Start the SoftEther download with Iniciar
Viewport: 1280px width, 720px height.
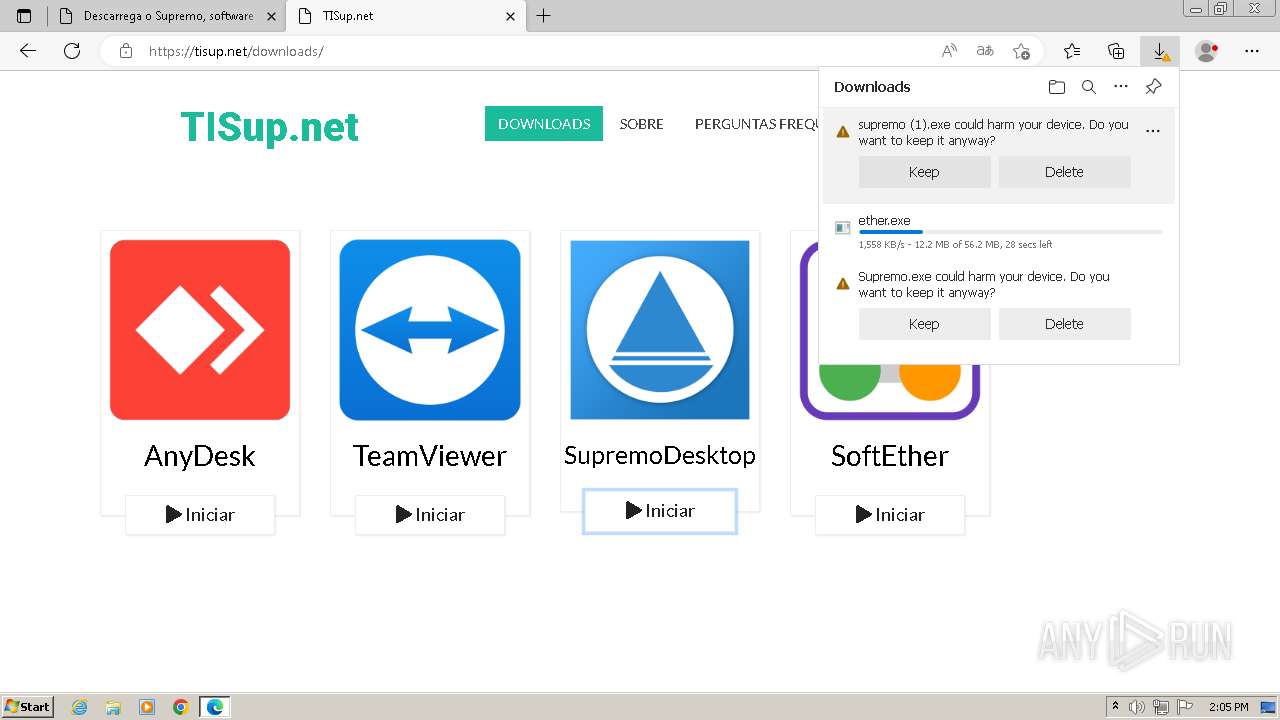(x=890, y=515)
